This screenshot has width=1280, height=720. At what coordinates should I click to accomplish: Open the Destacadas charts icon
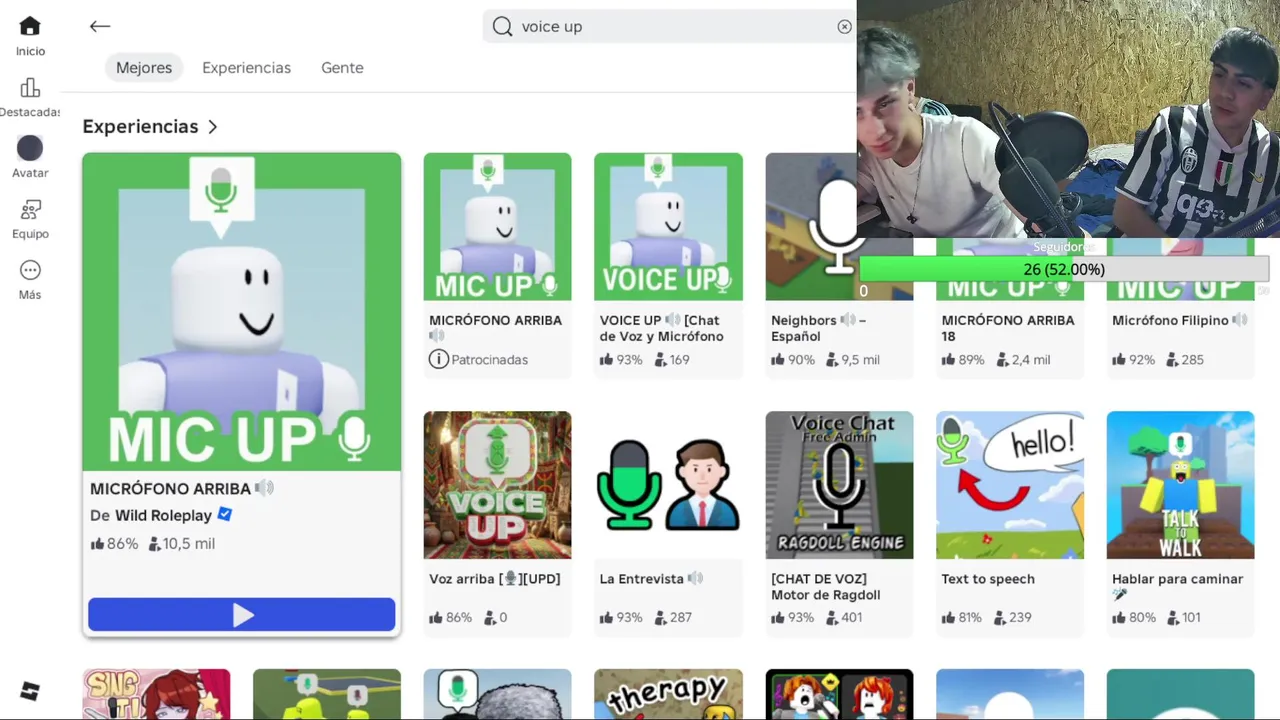30,88
